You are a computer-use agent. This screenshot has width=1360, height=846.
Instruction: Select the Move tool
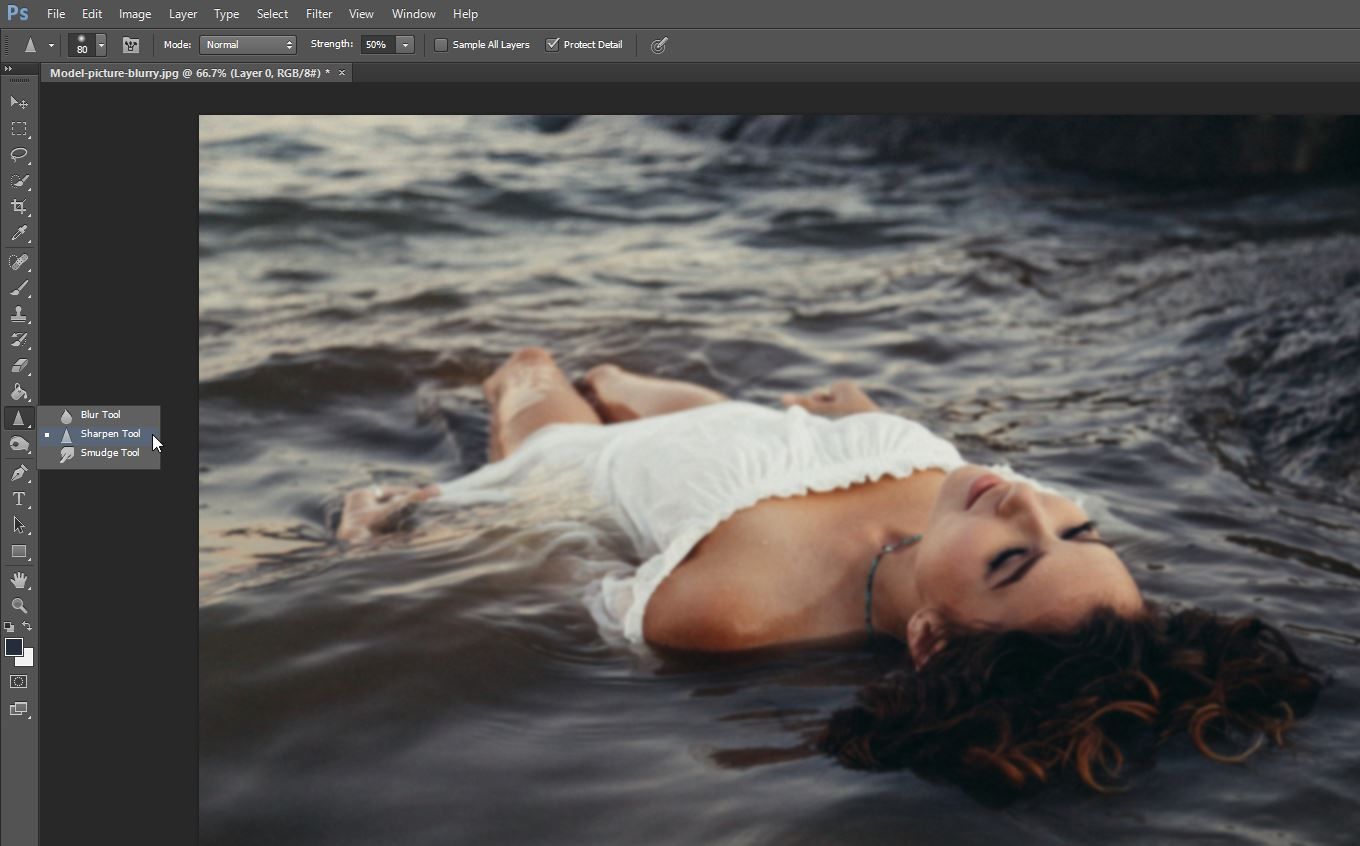(19, 103)
